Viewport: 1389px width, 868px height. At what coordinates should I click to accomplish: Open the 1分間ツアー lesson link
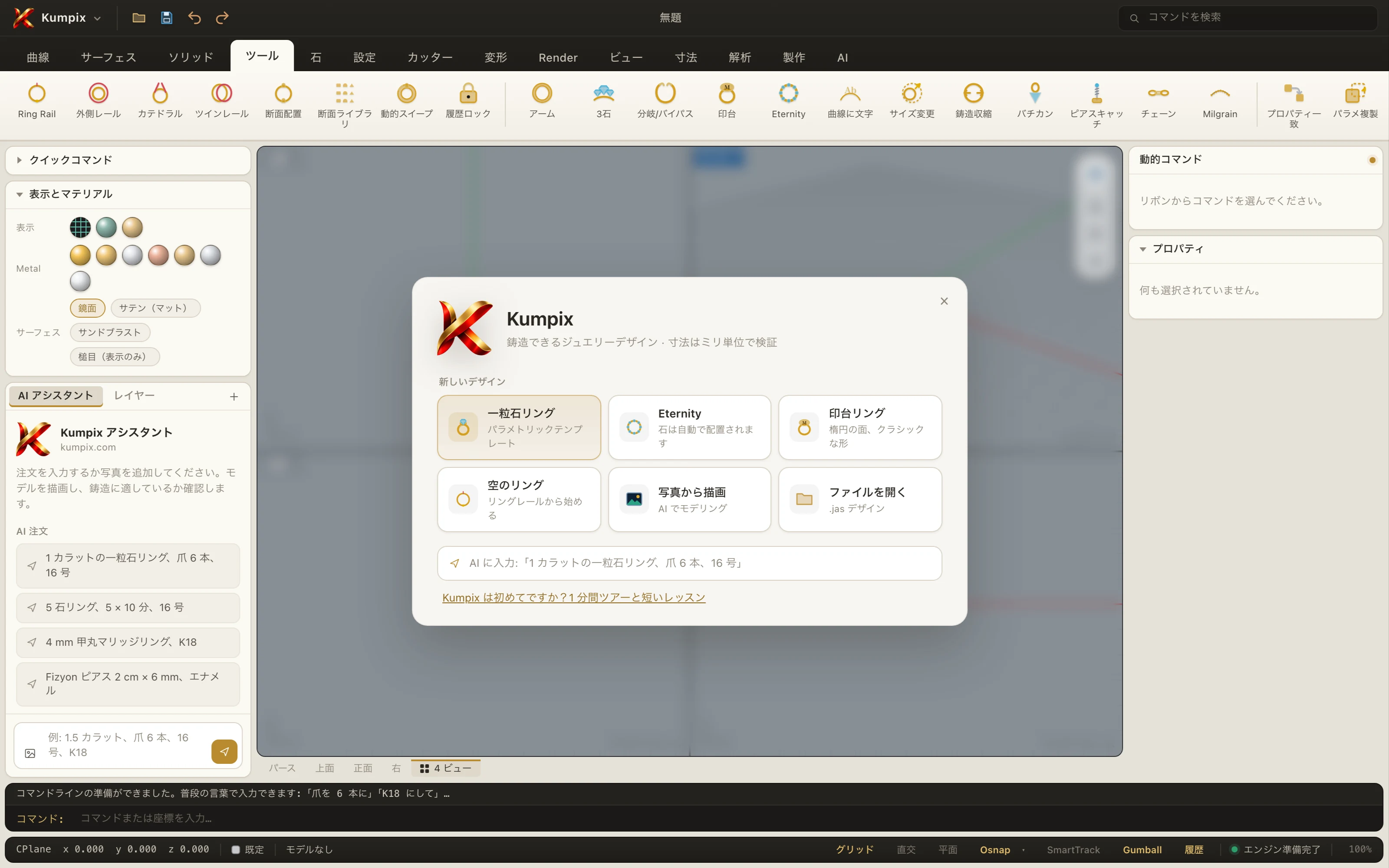coord(573,597)
